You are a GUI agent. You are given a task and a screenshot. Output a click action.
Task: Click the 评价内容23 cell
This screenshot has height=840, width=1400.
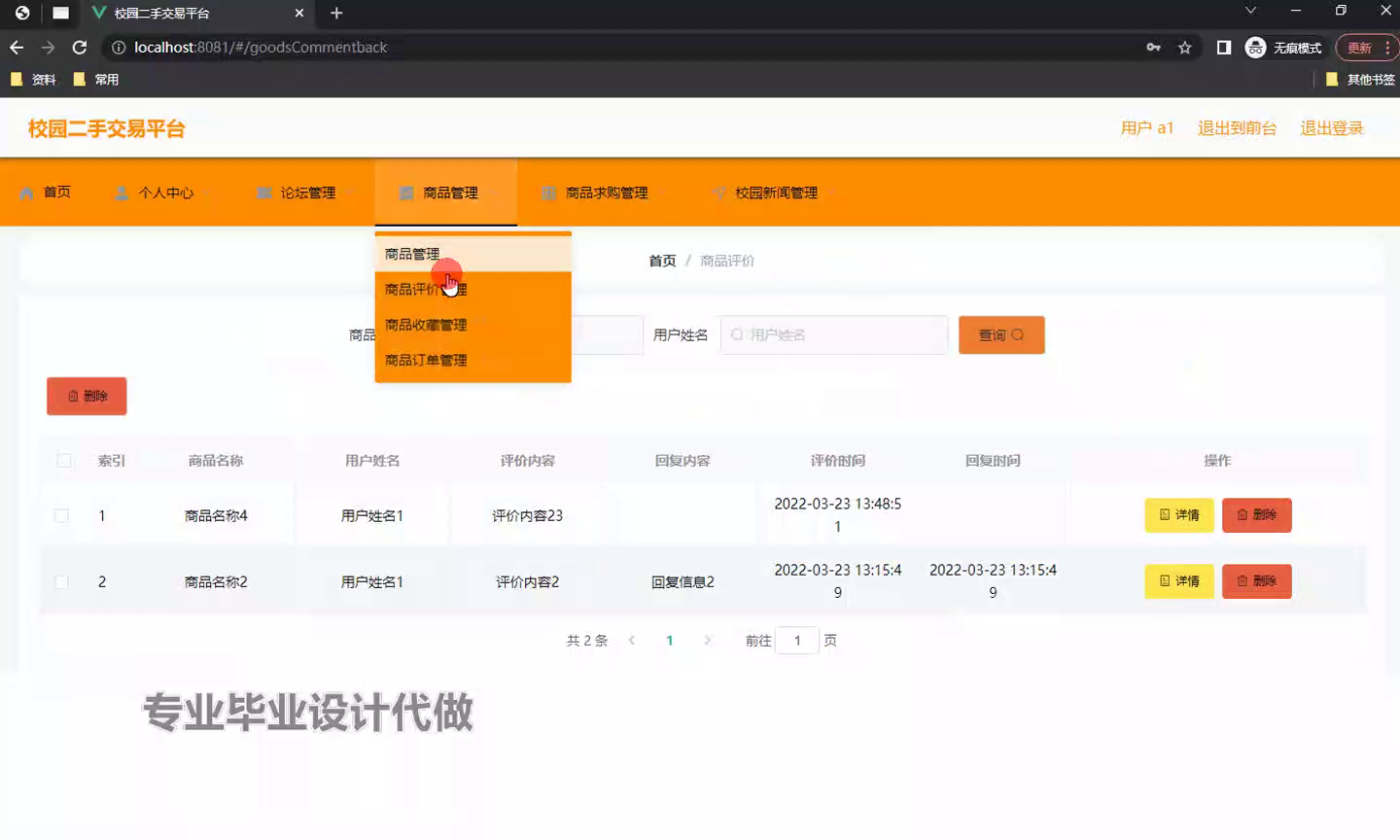(527, 515)
